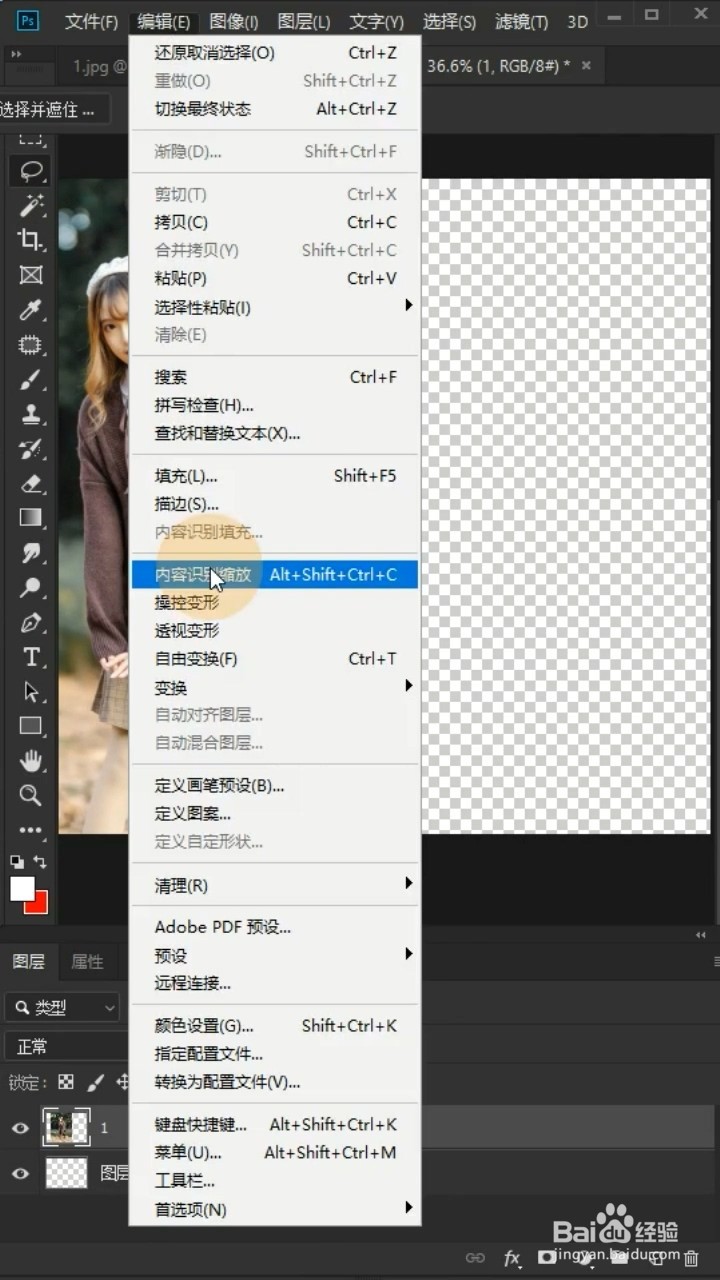Select the Patch healing tool

pyautogui.click(x=31, y=345)
